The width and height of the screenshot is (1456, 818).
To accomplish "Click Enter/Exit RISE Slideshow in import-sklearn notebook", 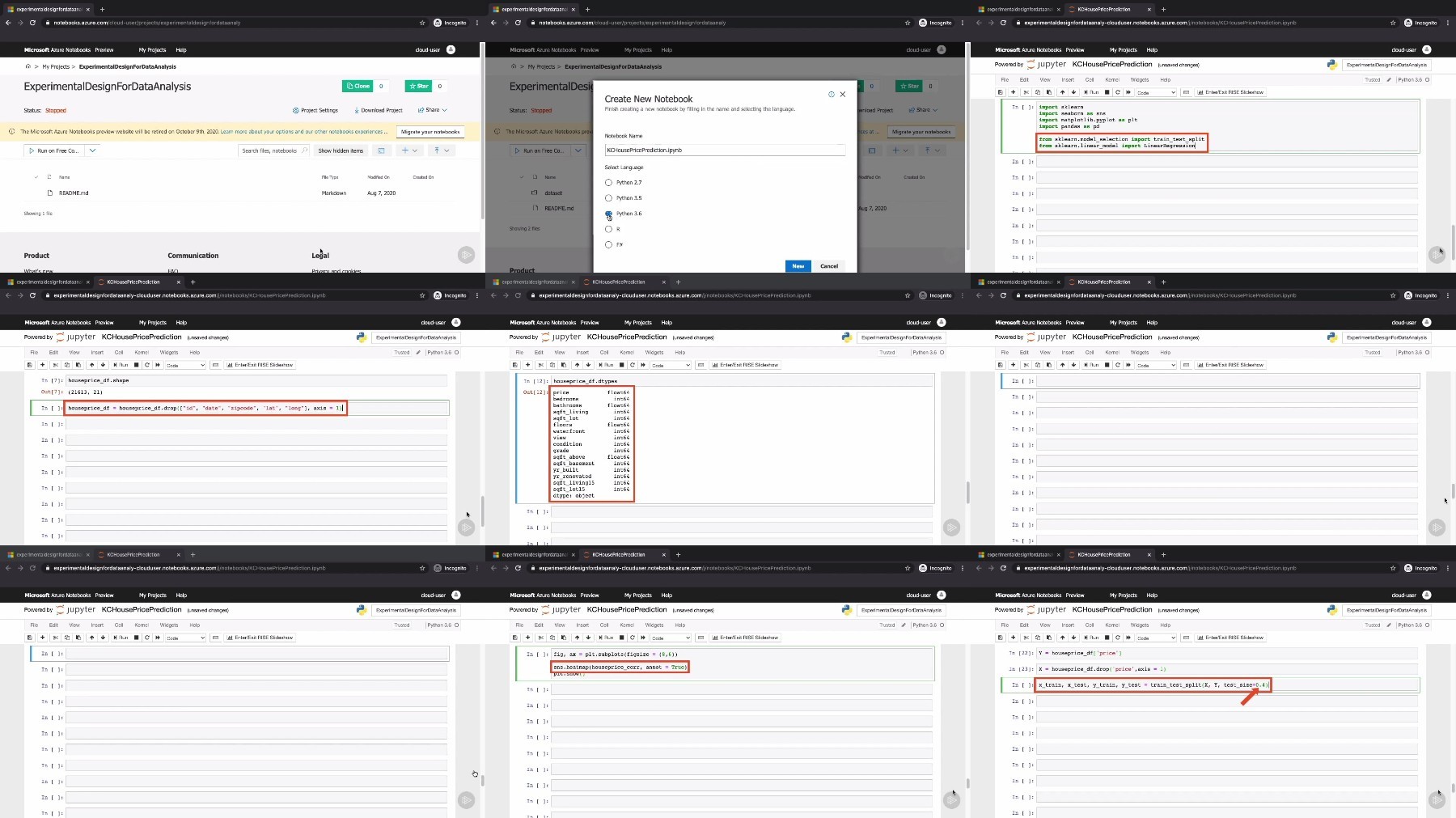I will [1230, 92].
